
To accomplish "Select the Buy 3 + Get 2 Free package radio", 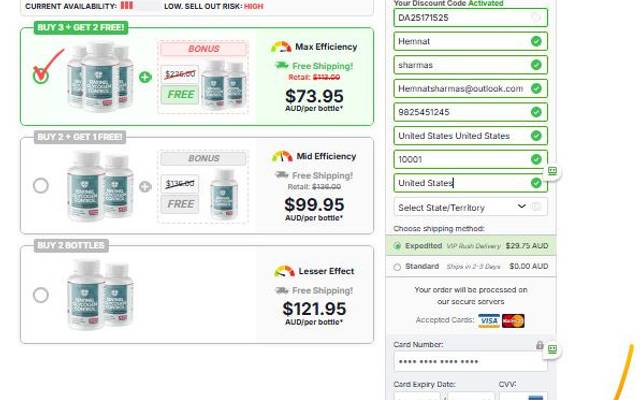I will pyautogui.click(x=40, y=76).
